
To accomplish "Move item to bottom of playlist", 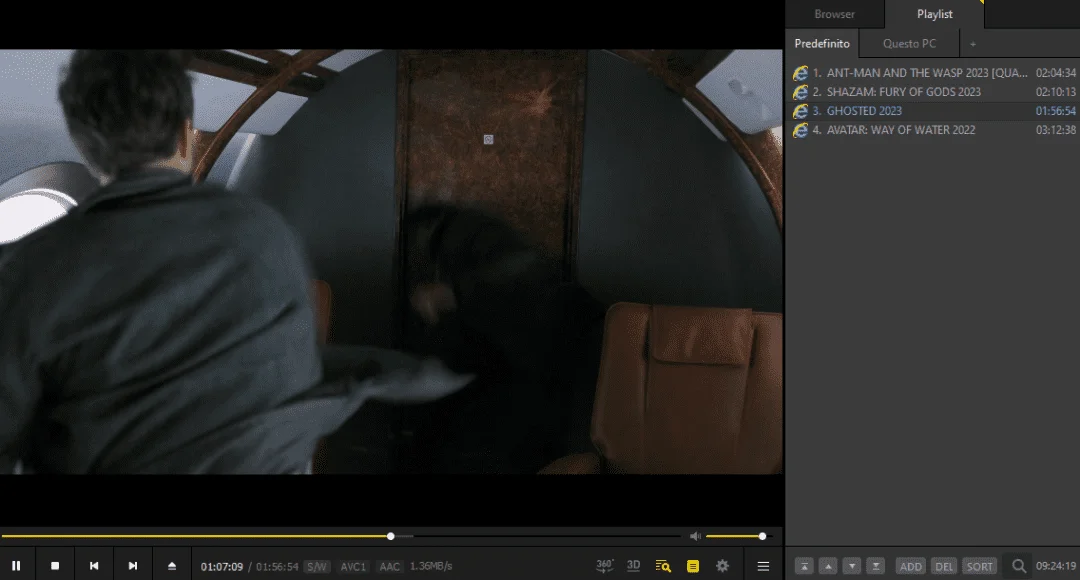I will [x=875, y=566].
